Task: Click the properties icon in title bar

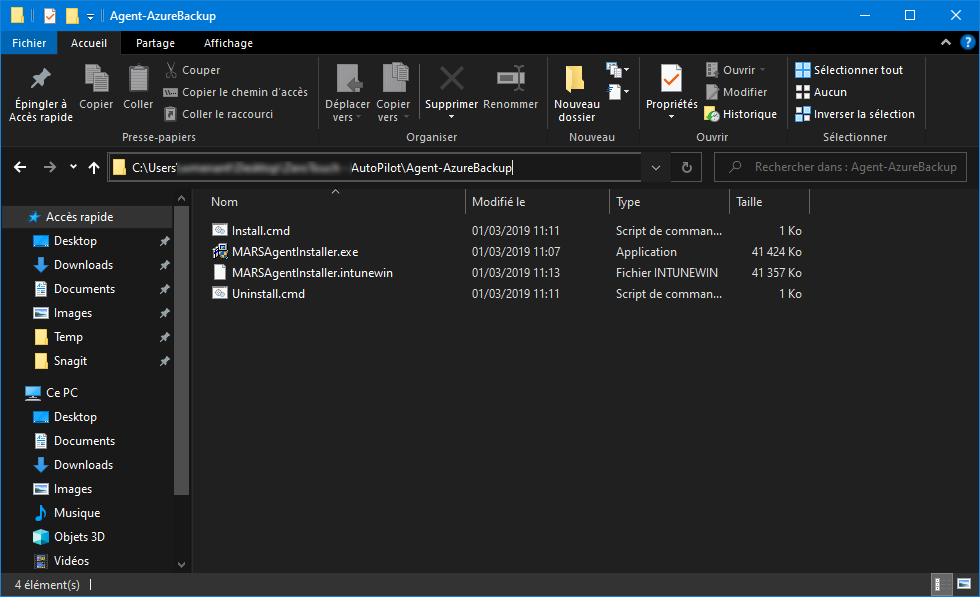Action: 50,16
